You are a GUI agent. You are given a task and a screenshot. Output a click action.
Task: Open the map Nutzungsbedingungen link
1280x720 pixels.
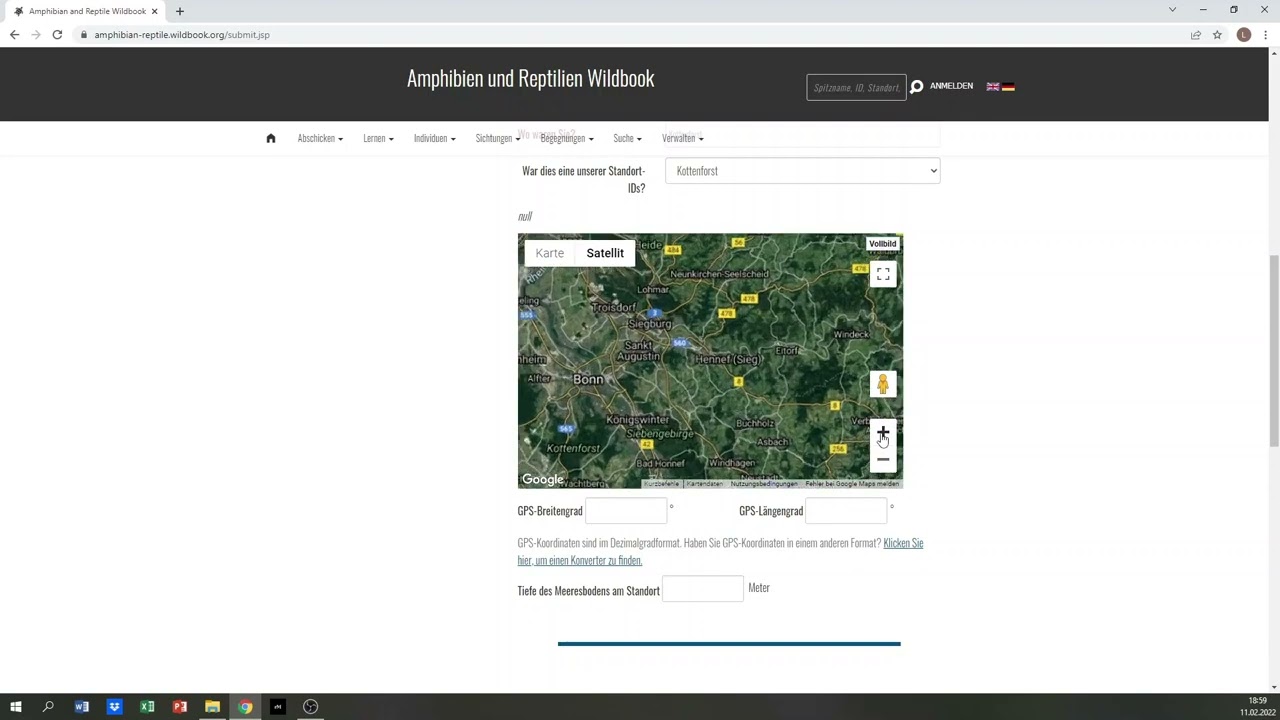click(764, 484)
